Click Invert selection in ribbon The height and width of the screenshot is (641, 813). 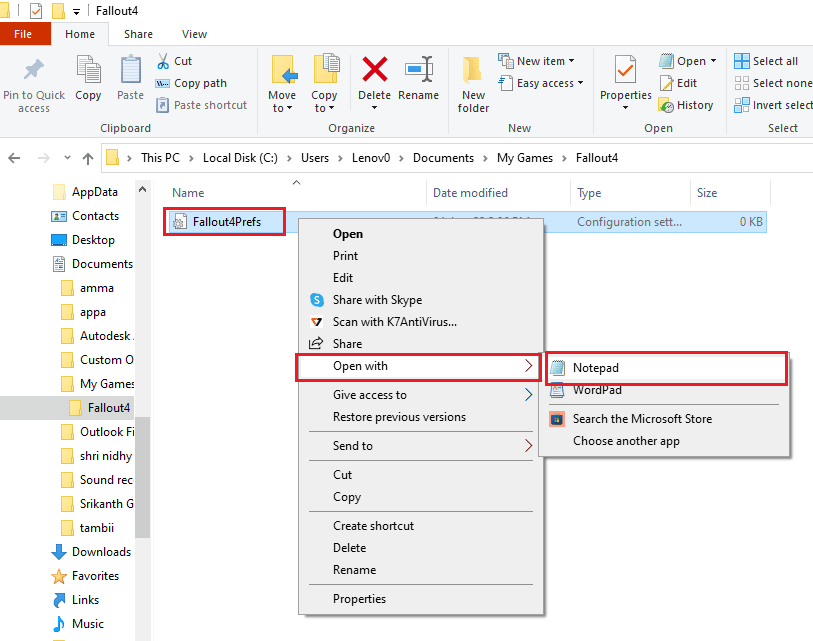tap(773, 105)
